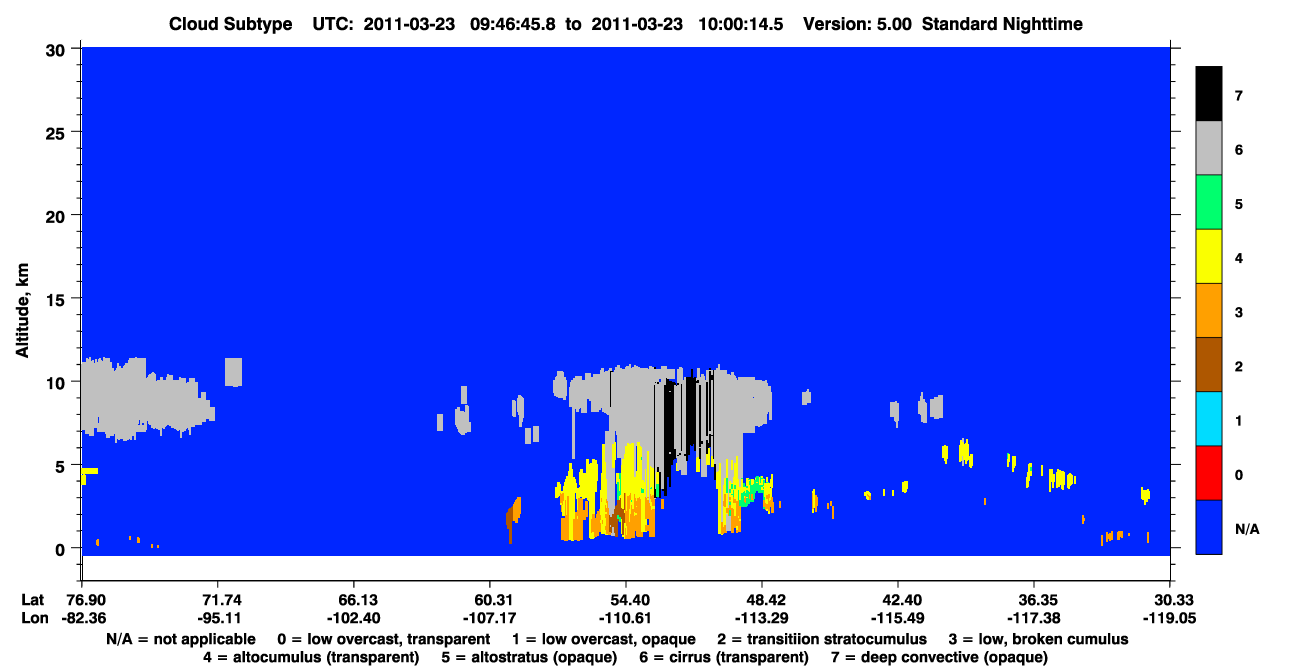Click longitude value '-107.17'
The image size is (1300, 667).
click(490, 617)
